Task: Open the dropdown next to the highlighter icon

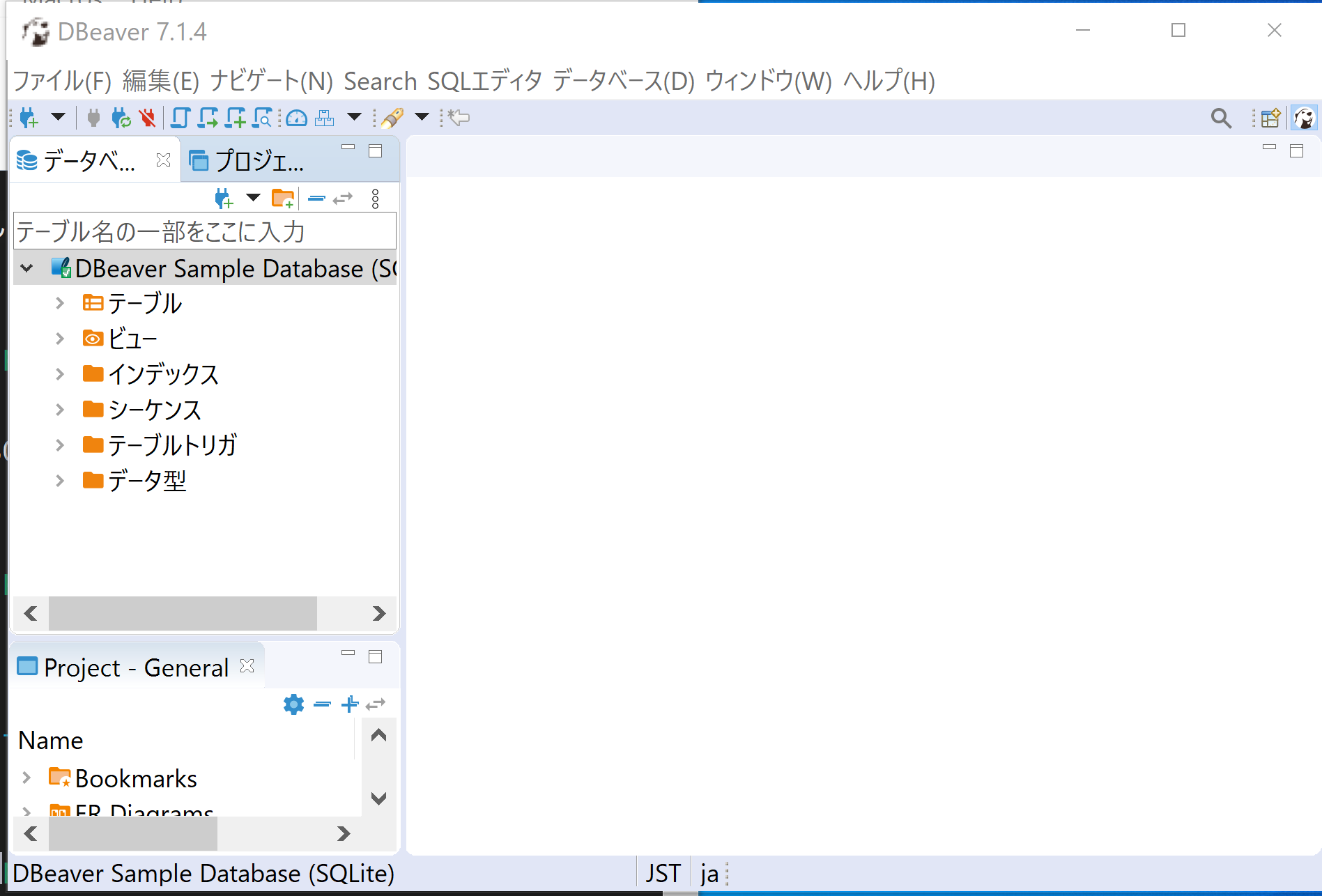Action: 422,116
